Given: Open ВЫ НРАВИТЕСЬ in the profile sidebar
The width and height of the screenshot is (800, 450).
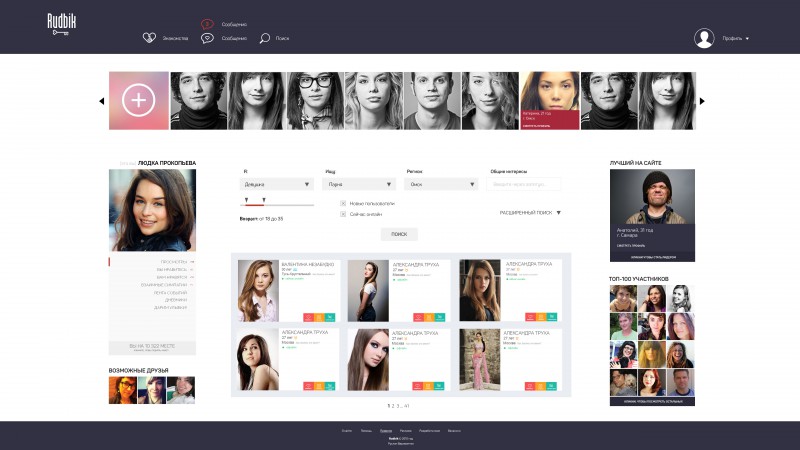Looking at the screenshot, I should (171, 269).
